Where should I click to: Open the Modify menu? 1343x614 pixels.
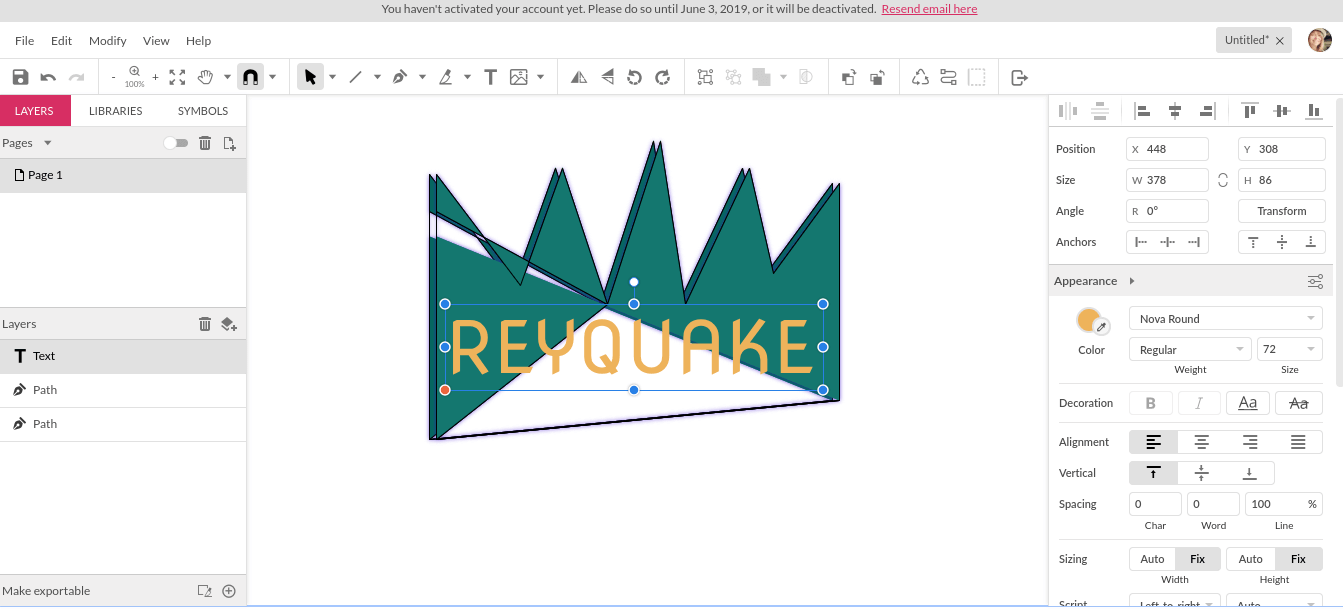click(x=107, y=41)
